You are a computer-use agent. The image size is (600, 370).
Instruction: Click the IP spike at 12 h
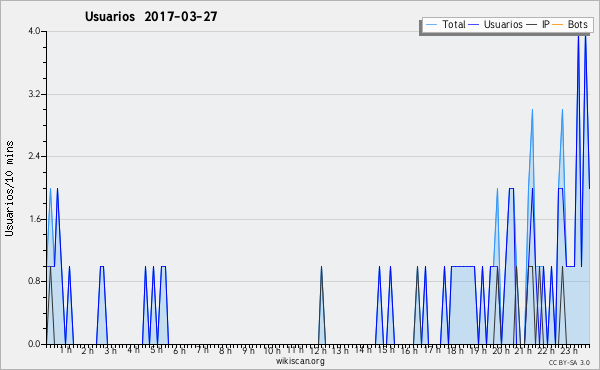pos(321,305)
